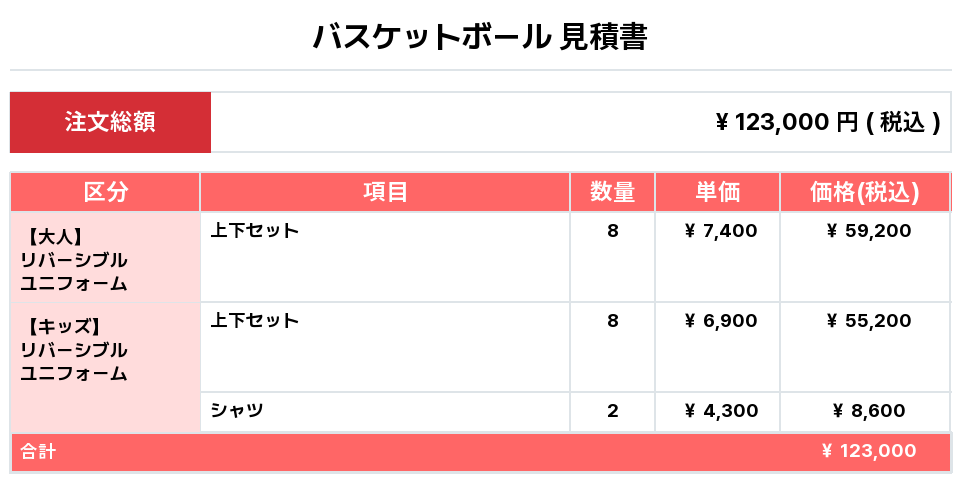Click the ¥ 123,000 円 (税込) order total
The height and width of the screenshot is (483, 961).
pos(828,123)
